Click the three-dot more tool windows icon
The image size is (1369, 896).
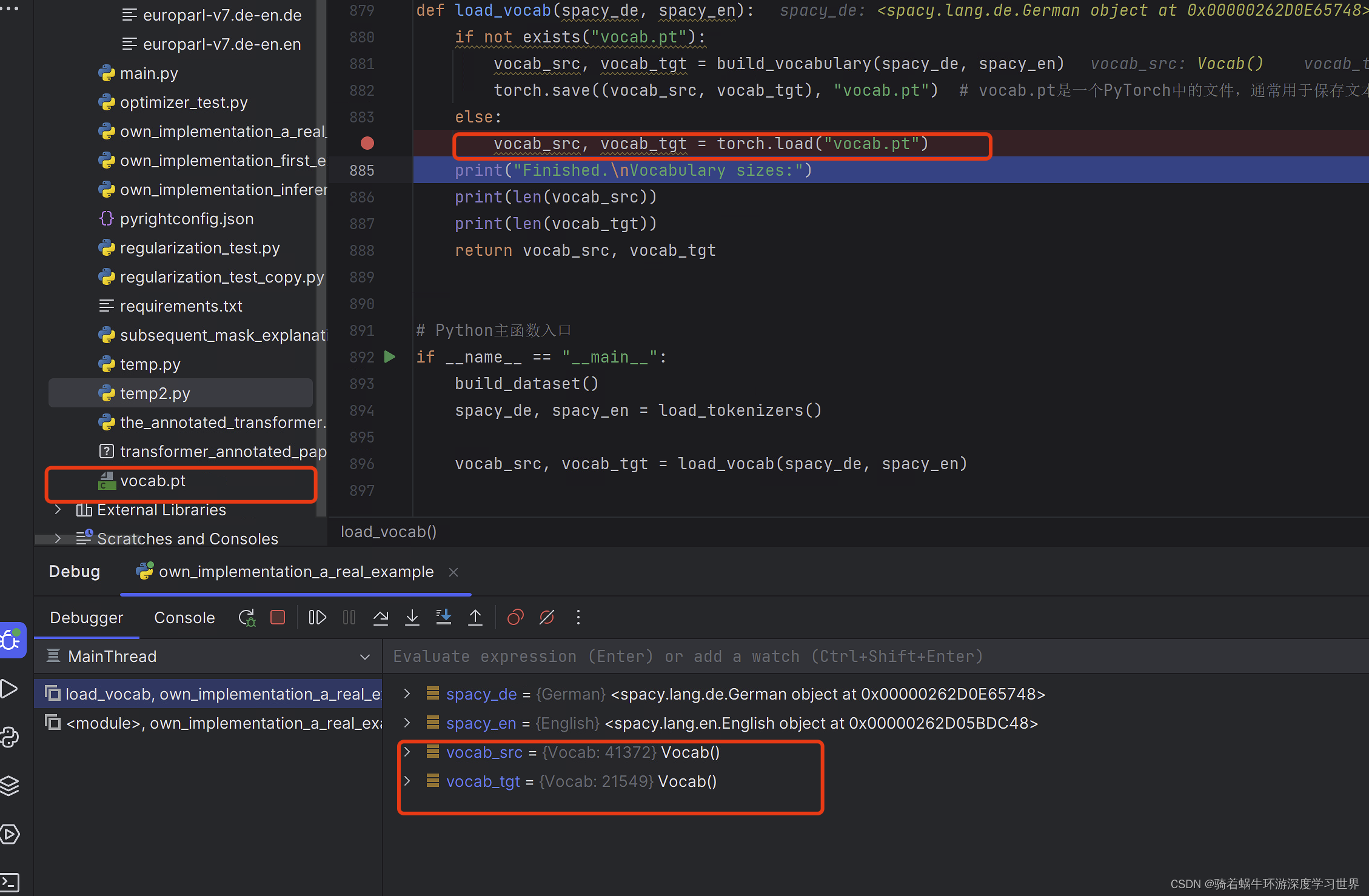pyautogui.click(x=10, y=8)
